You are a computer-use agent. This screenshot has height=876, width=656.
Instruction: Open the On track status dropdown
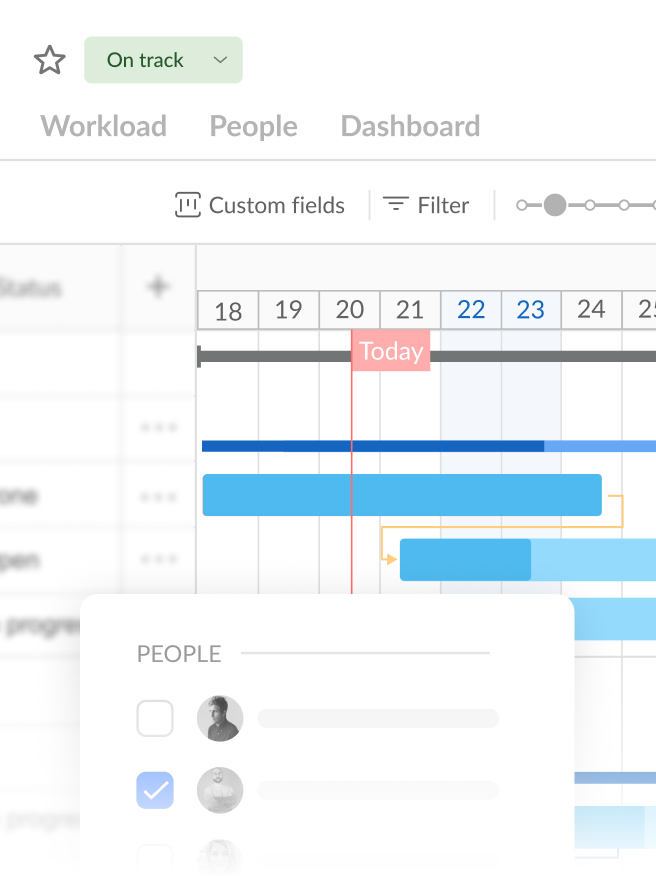pos(146,60)
